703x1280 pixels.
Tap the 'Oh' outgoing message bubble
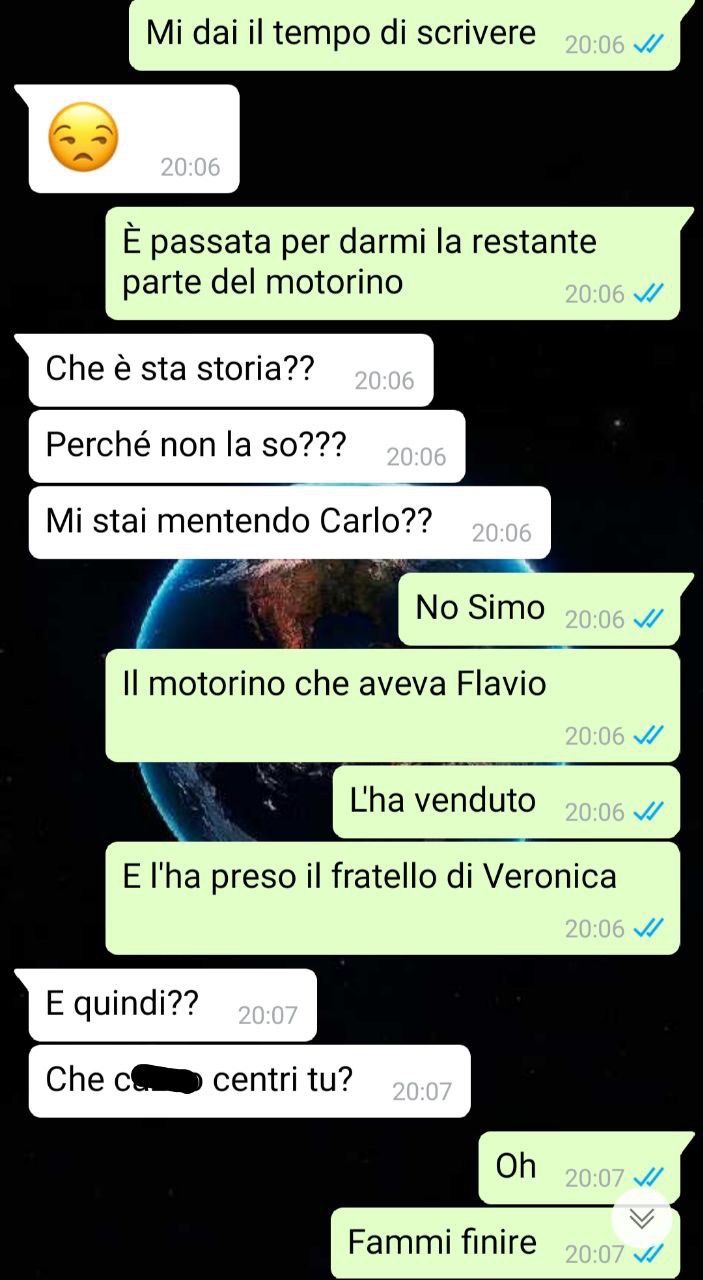pos(580,1168)
